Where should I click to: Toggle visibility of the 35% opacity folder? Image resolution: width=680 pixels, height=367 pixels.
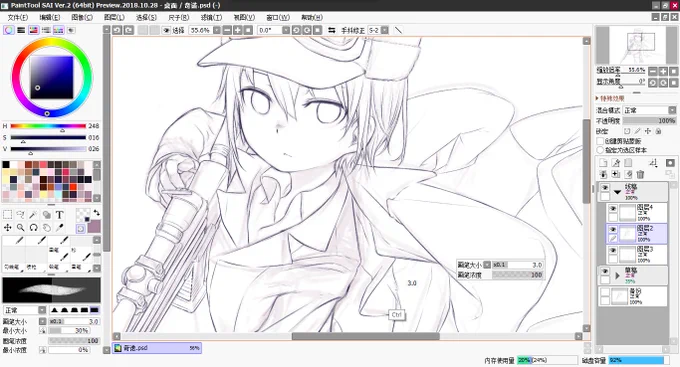pos(605,271)
